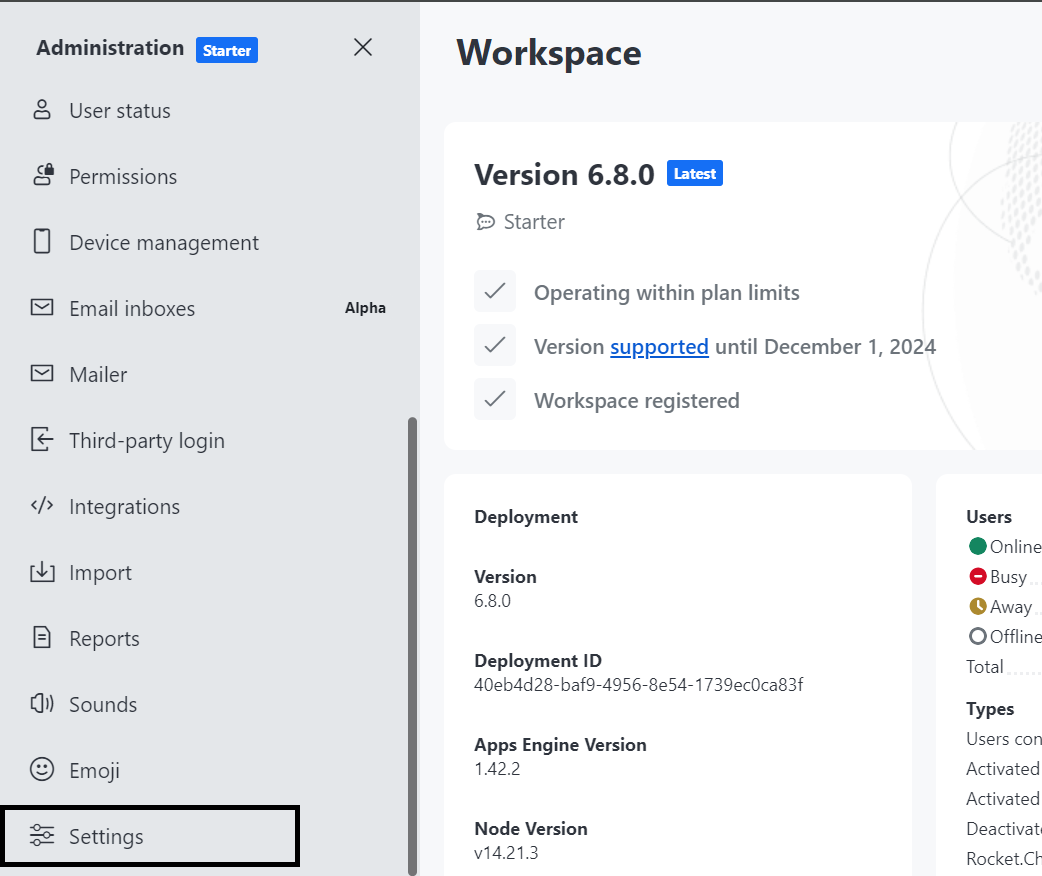Click the Device management phone icon

click(42, 241)
